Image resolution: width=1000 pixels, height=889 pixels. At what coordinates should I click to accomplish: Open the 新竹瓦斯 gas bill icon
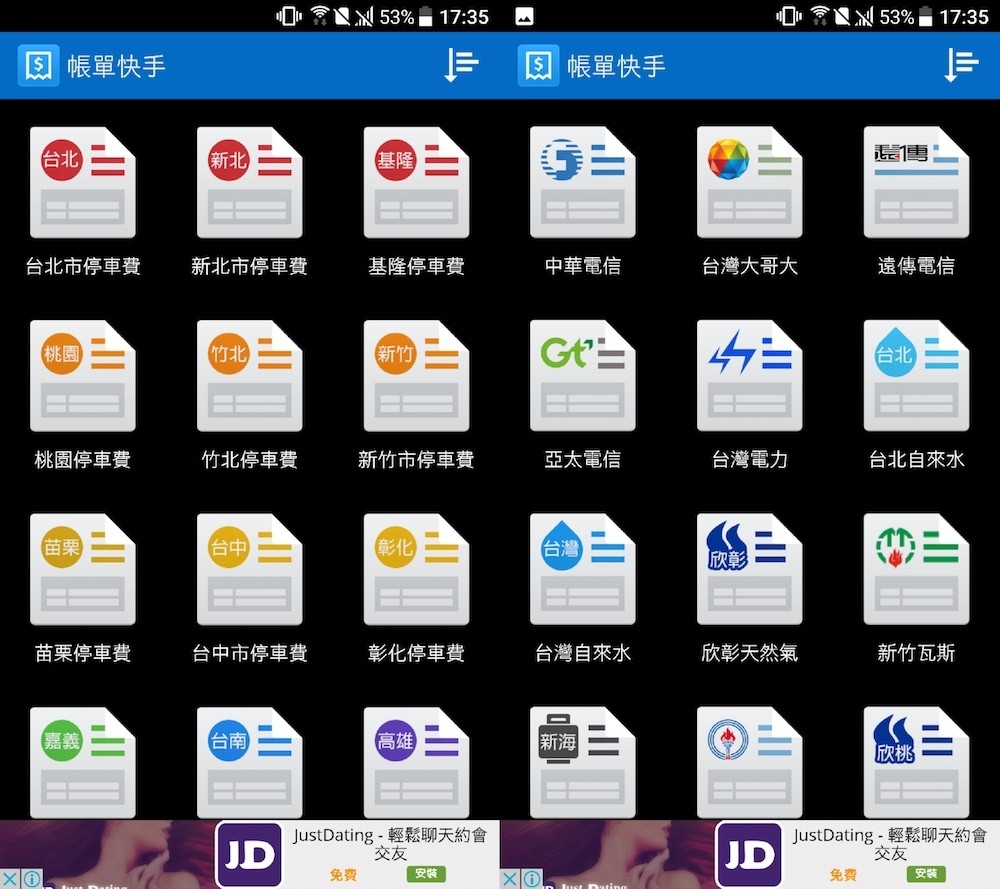(916, 569)
